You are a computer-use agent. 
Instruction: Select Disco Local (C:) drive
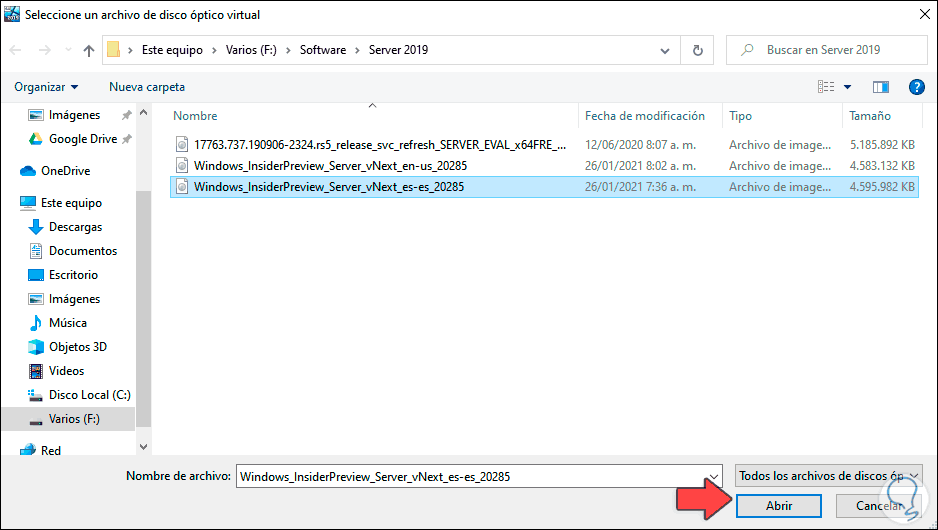[90, 395]
